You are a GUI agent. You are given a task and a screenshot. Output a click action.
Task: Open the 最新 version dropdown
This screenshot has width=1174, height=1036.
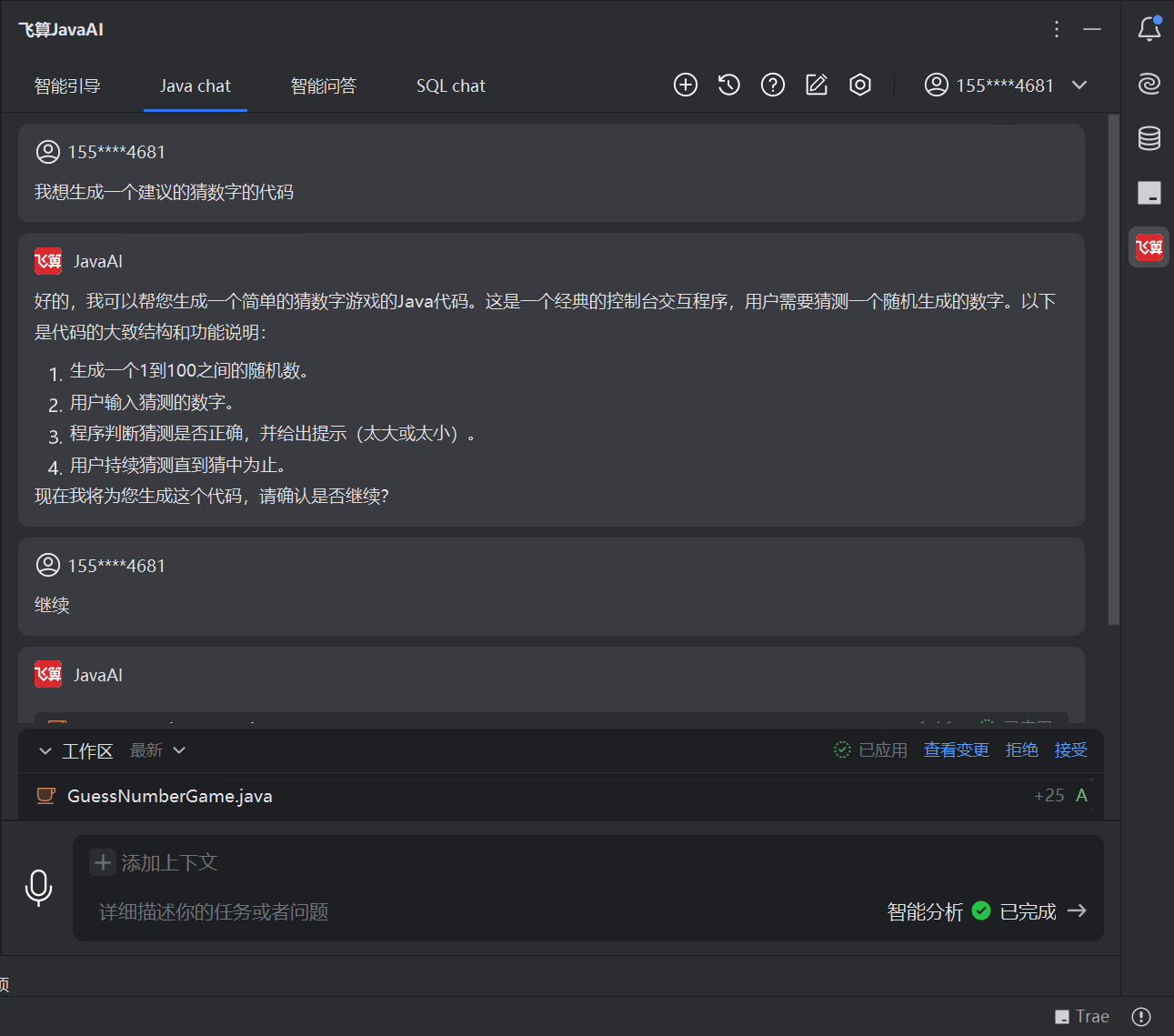(157, 750)
